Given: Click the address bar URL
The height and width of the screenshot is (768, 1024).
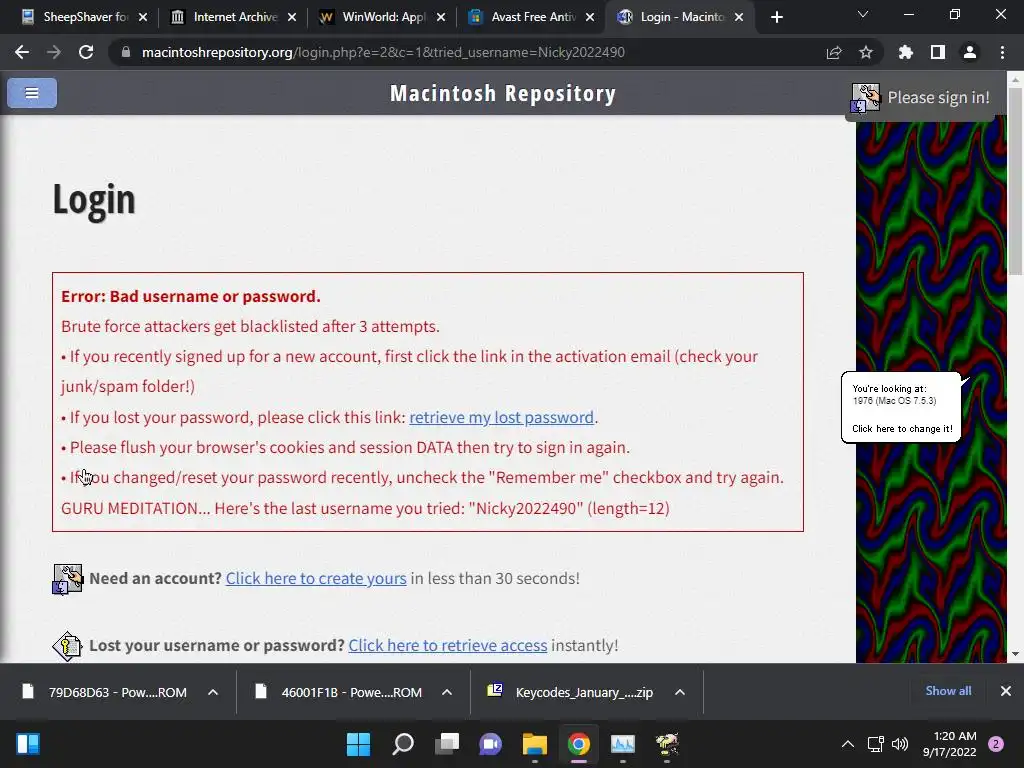Looking at the screenshot, I should [383, 52].
